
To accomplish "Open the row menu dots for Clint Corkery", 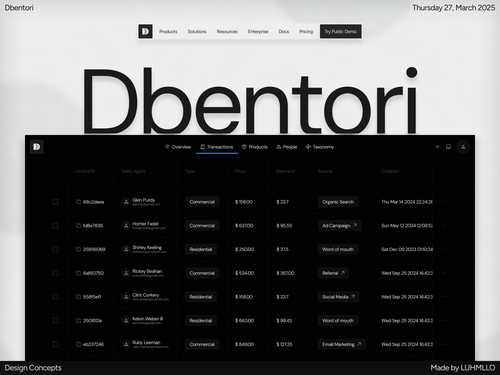I will [x=444, y=297].
